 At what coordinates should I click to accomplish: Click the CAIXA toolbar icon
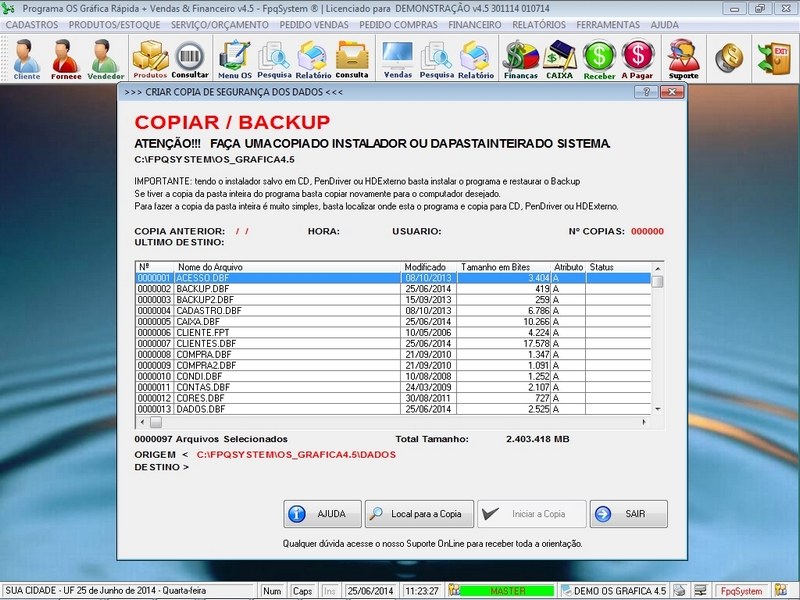559,58
